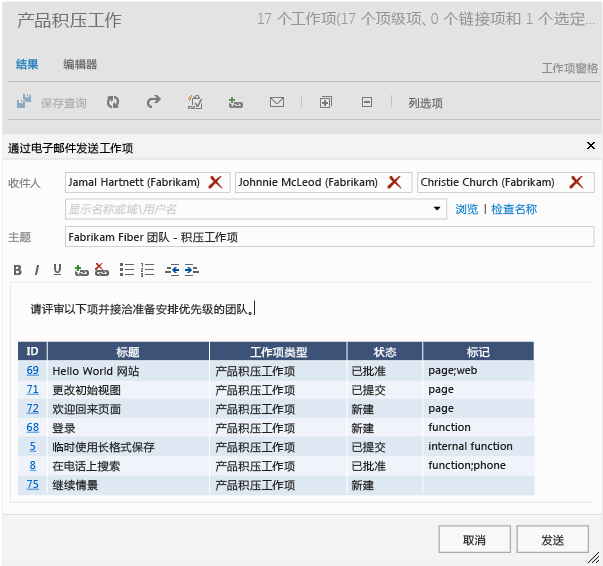This screenshot has width=603, height=566.
Task: Open work item ID 72 link
Action: [x=33, y=408]
